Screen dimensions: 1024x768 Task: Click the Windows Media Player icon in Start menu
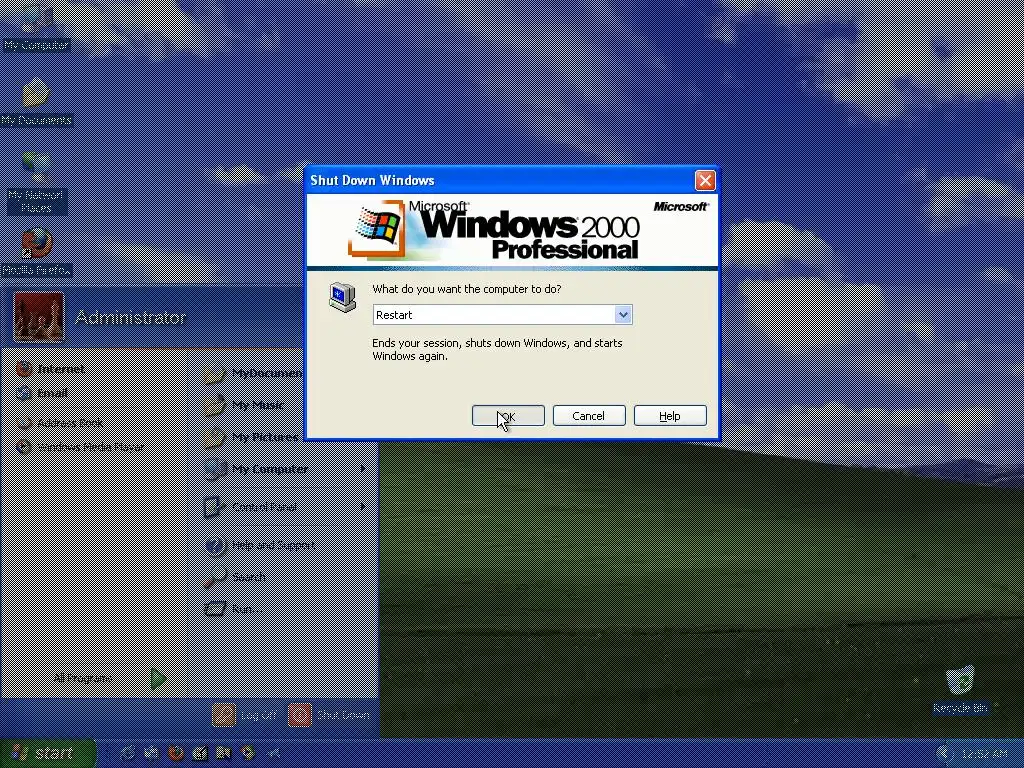(24, 447)
